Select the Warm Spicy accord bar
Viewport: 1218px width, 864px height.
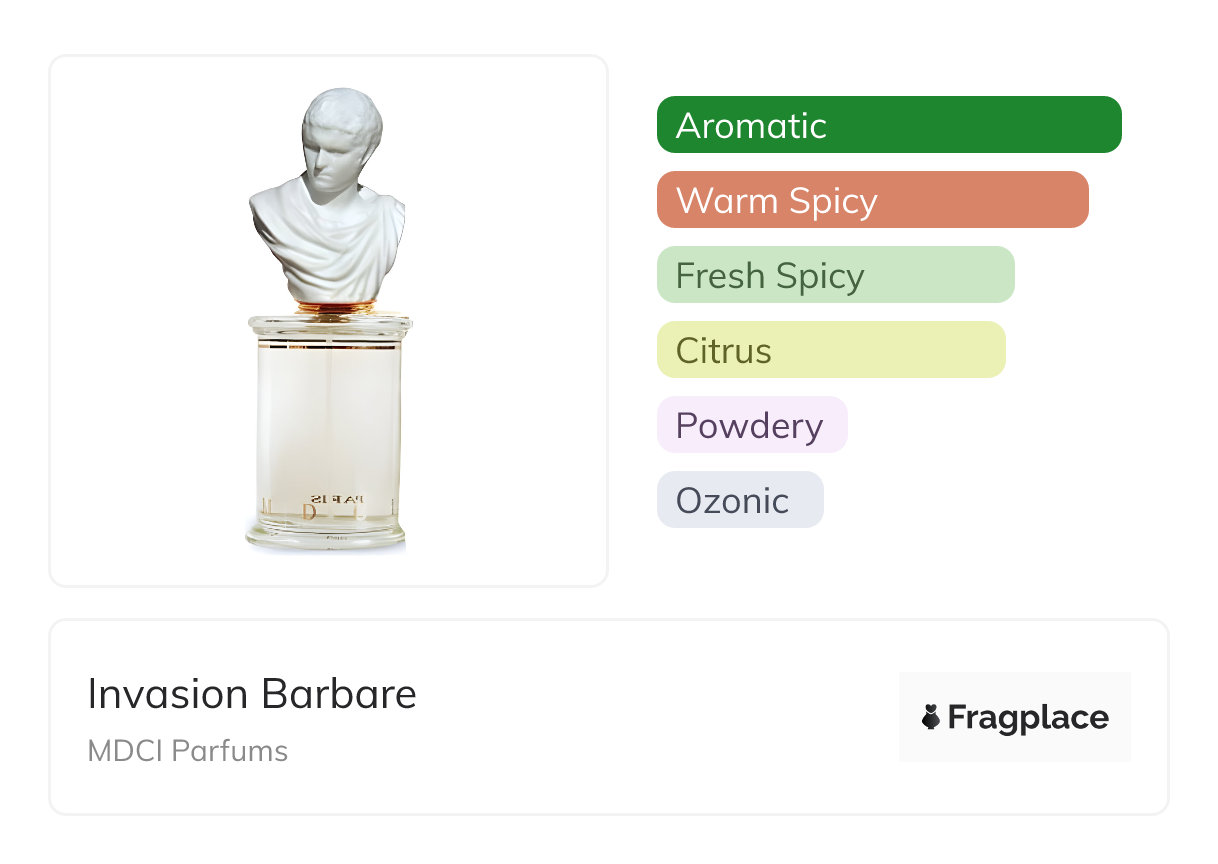click(872, 200)
